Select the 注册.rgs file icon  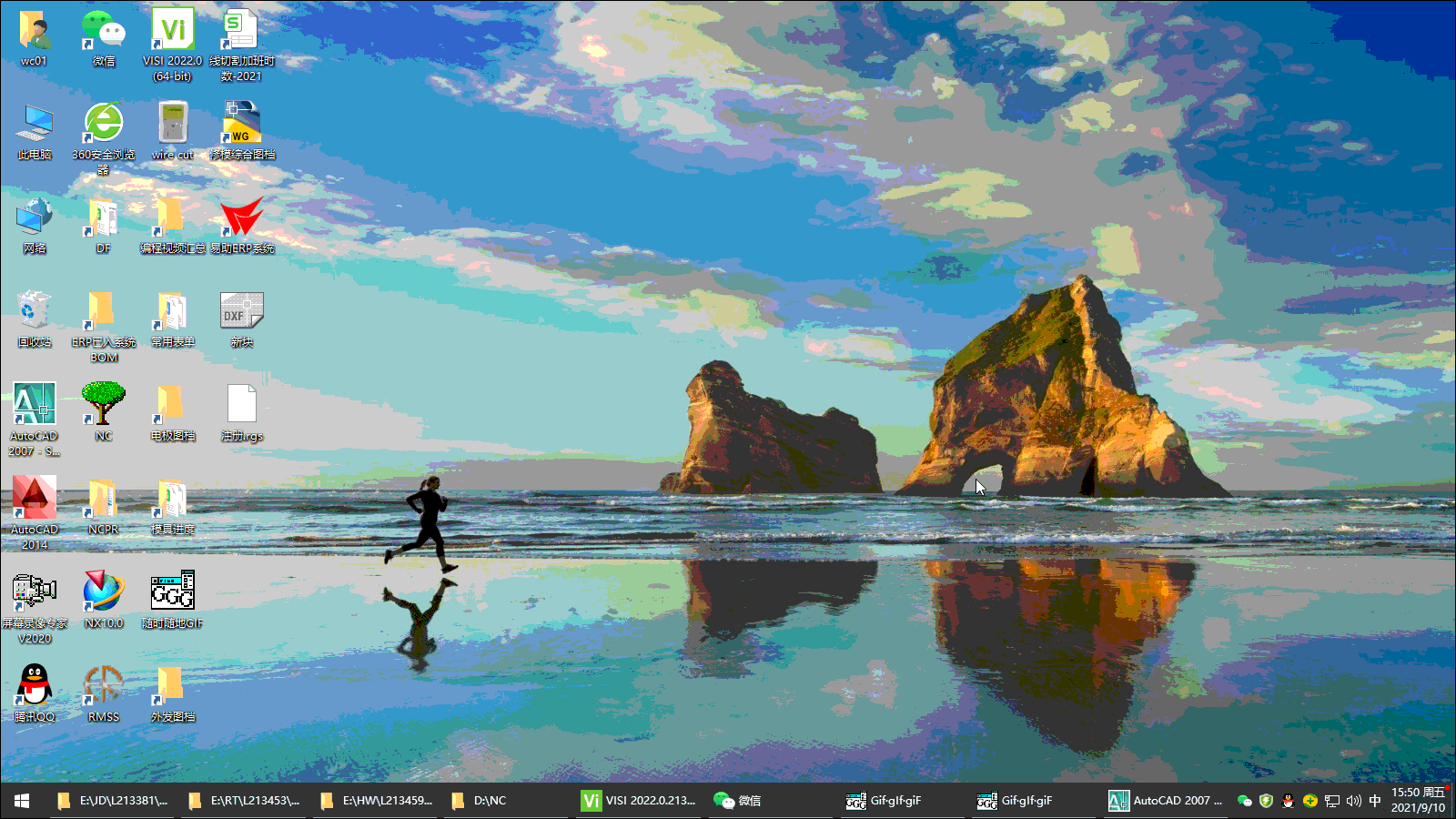[242, 412]
